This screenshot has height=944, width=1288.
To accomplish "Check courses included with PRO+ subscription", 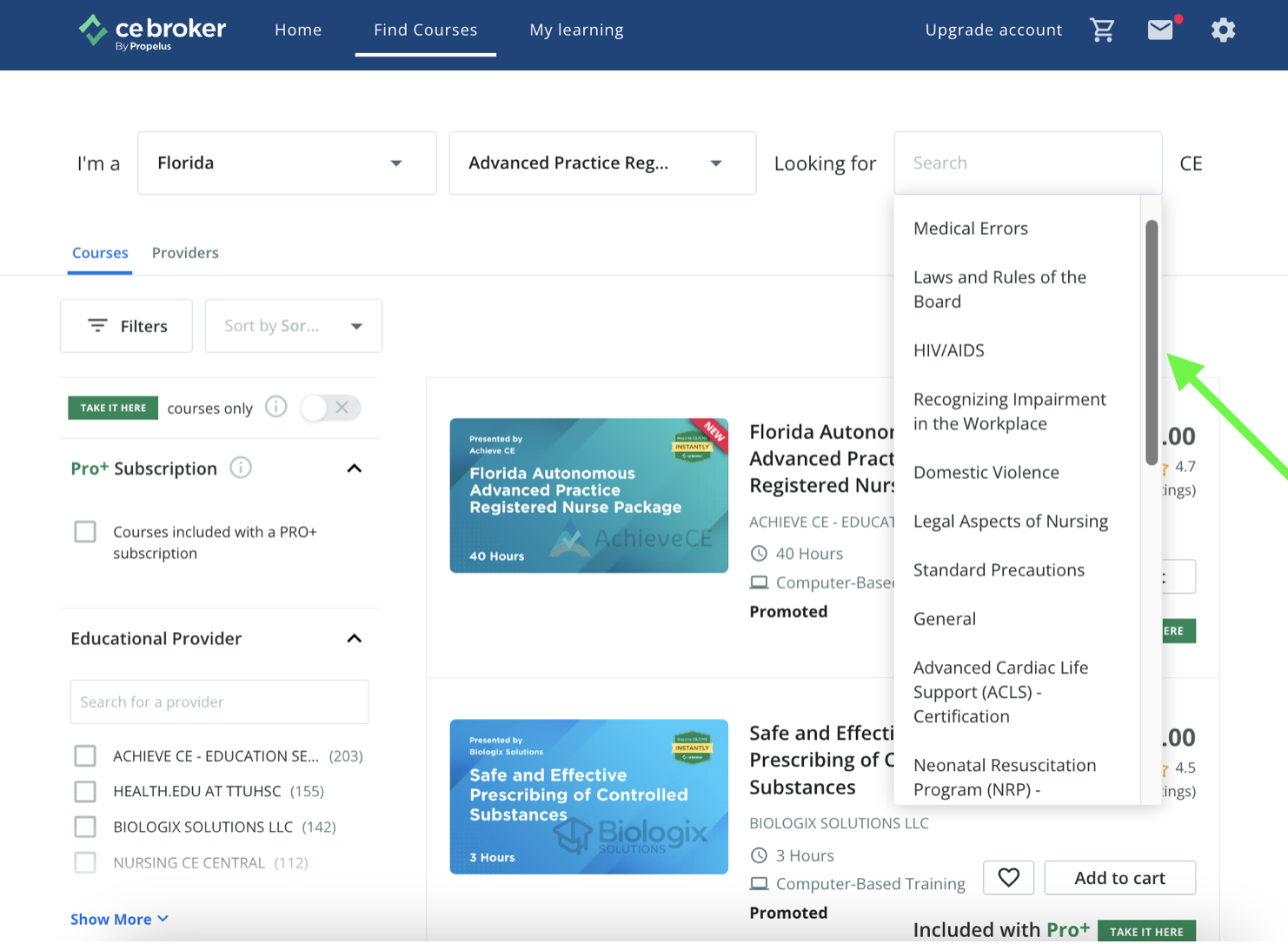I will 84,531.
